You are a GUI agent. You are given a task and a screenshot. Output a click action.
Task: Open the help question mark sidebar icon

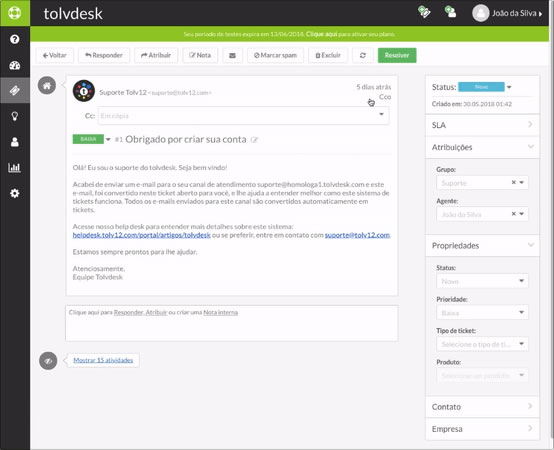(14, 39)
